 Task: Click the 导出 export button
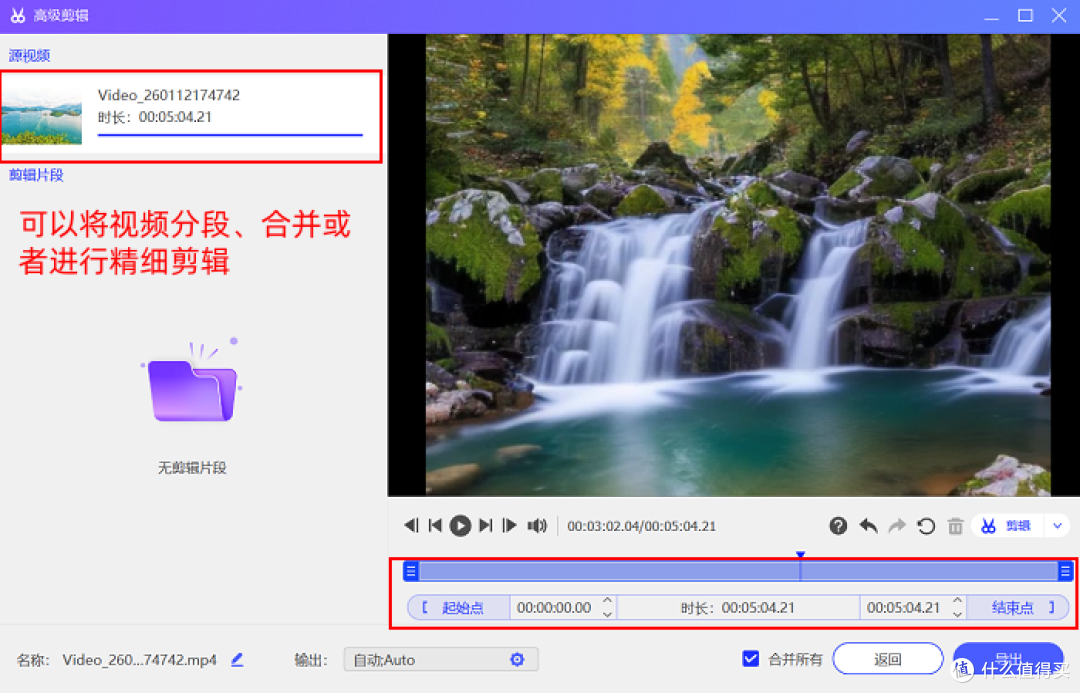(1008, 659)
